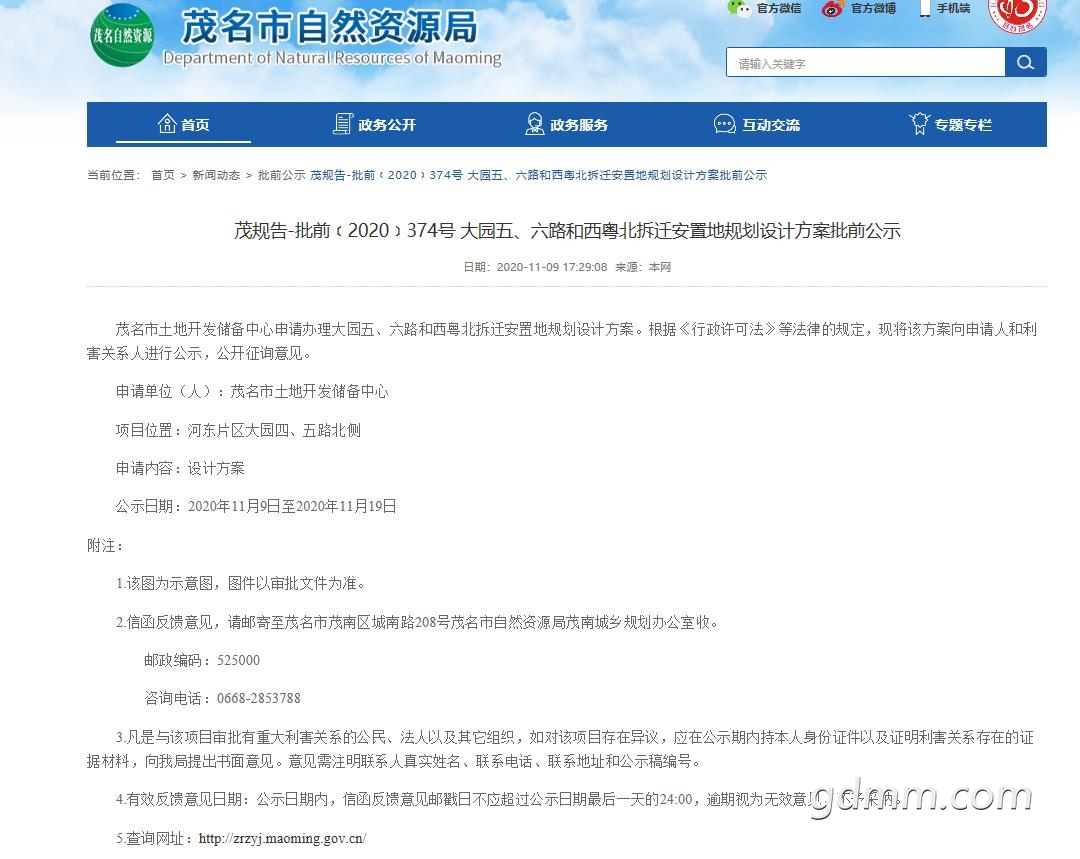Screen dimensions: 1080x859
Task: Click the chat bubble icon beside 互动交流
Action: click(725, 124)
